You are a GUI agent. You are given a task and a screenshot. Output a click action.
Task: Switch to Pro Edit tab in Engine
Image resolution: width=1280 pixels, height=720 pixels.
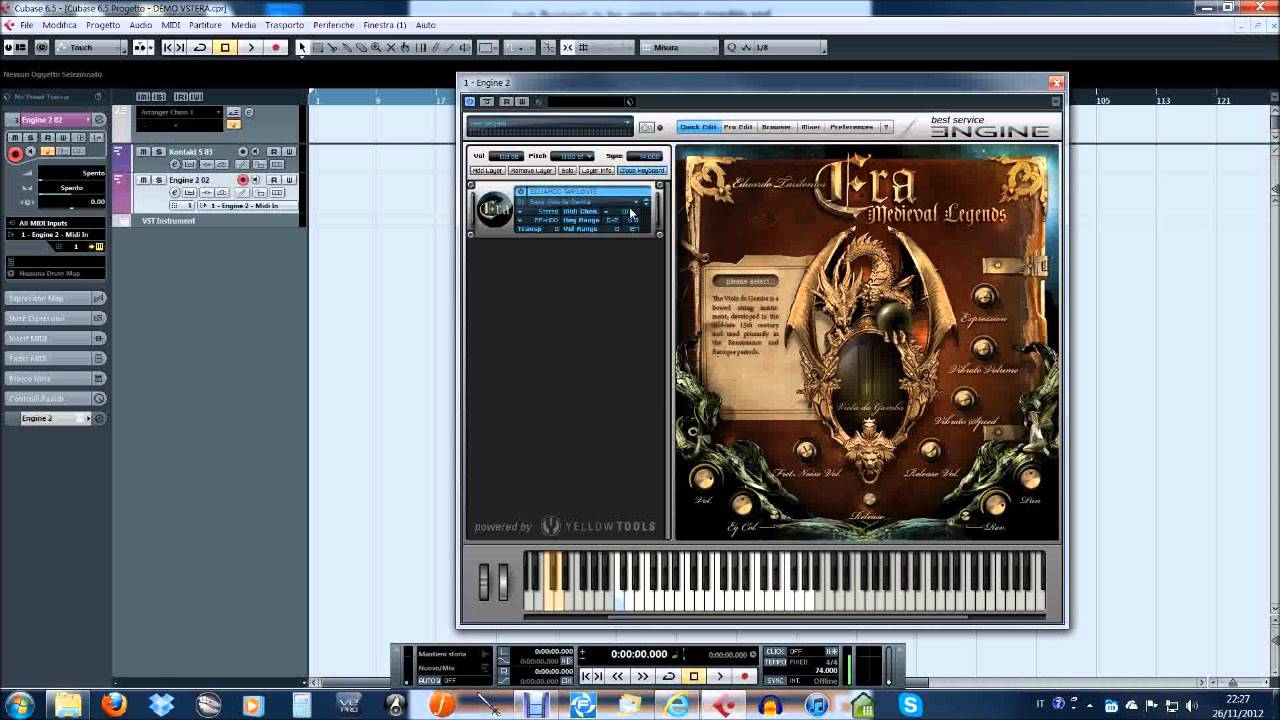point(739,127)
